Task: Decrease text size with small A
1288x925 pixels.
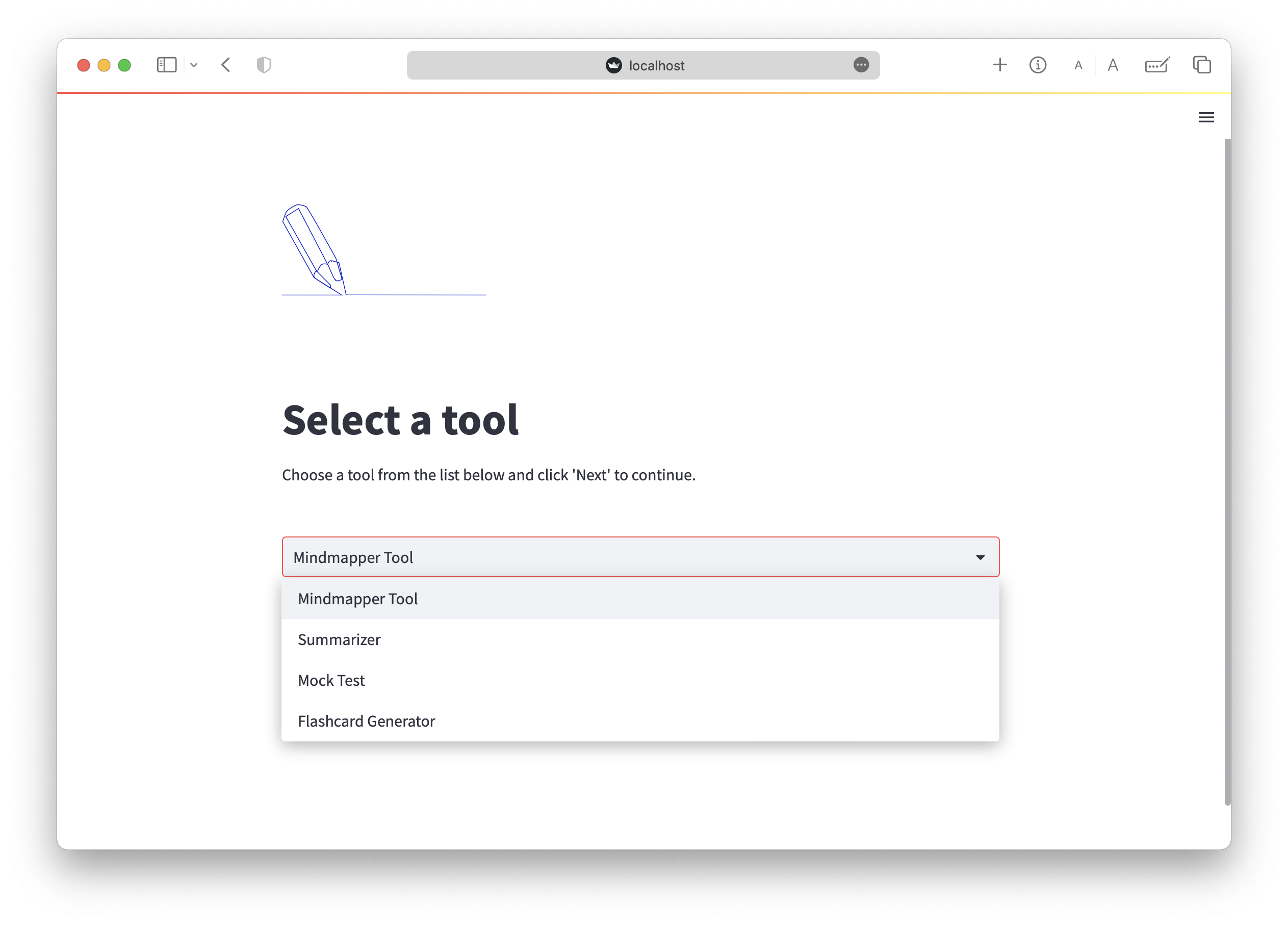Action: (1078, 65)
